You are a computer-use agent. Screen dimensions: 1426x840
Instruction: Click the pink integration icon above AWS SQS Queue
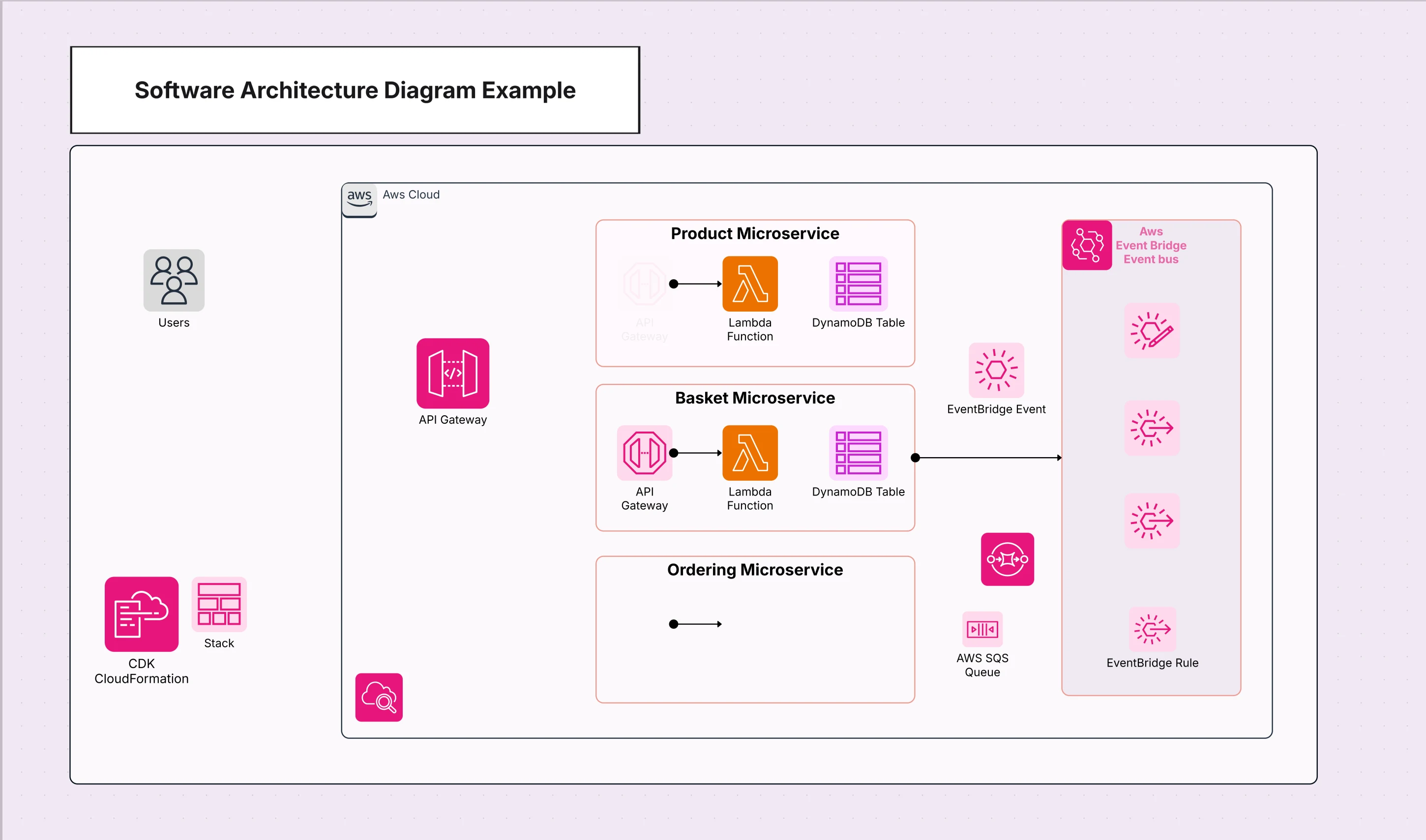(1007, 558)
